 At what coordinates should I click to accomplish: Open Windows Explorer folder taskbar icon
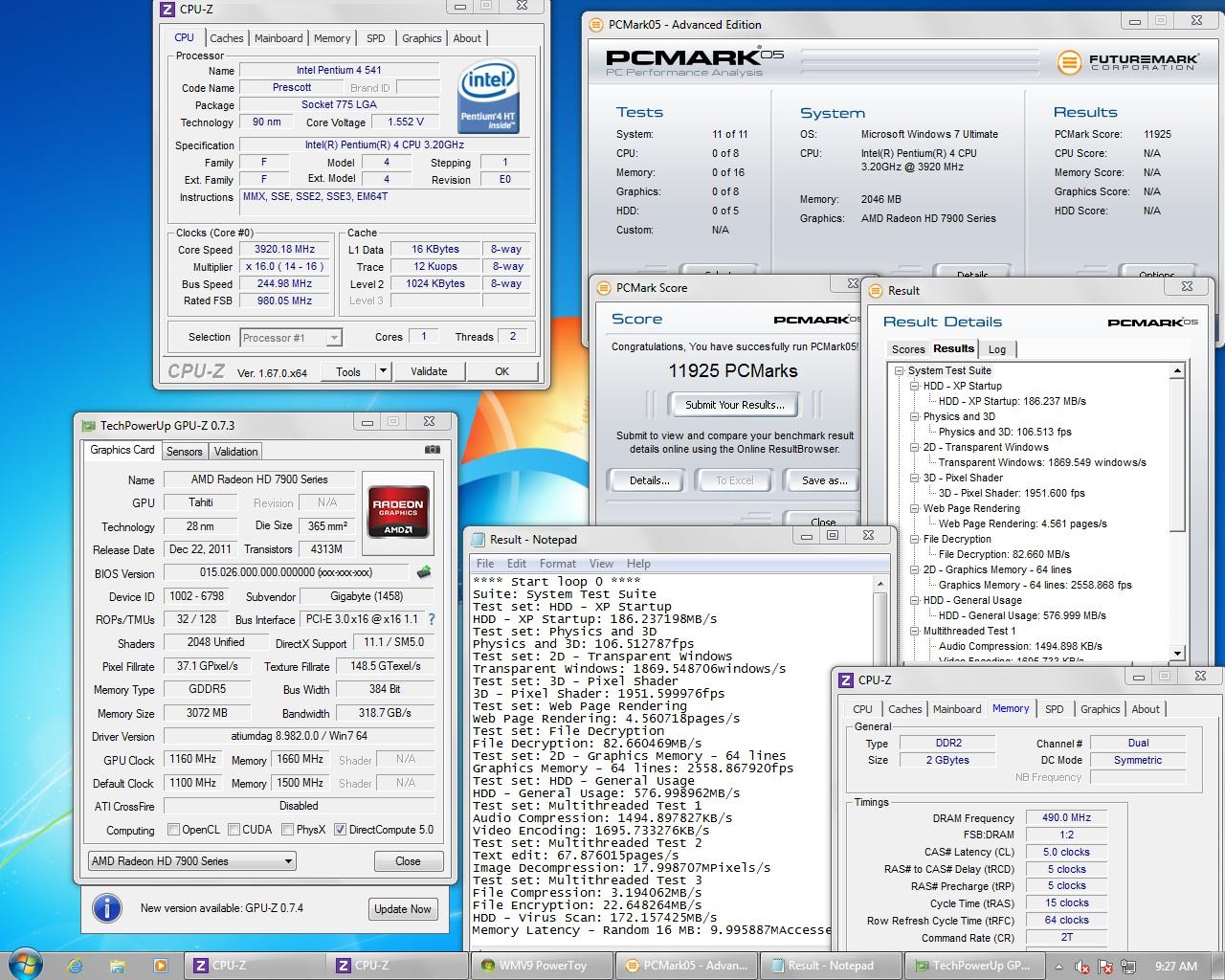[119, 966]
